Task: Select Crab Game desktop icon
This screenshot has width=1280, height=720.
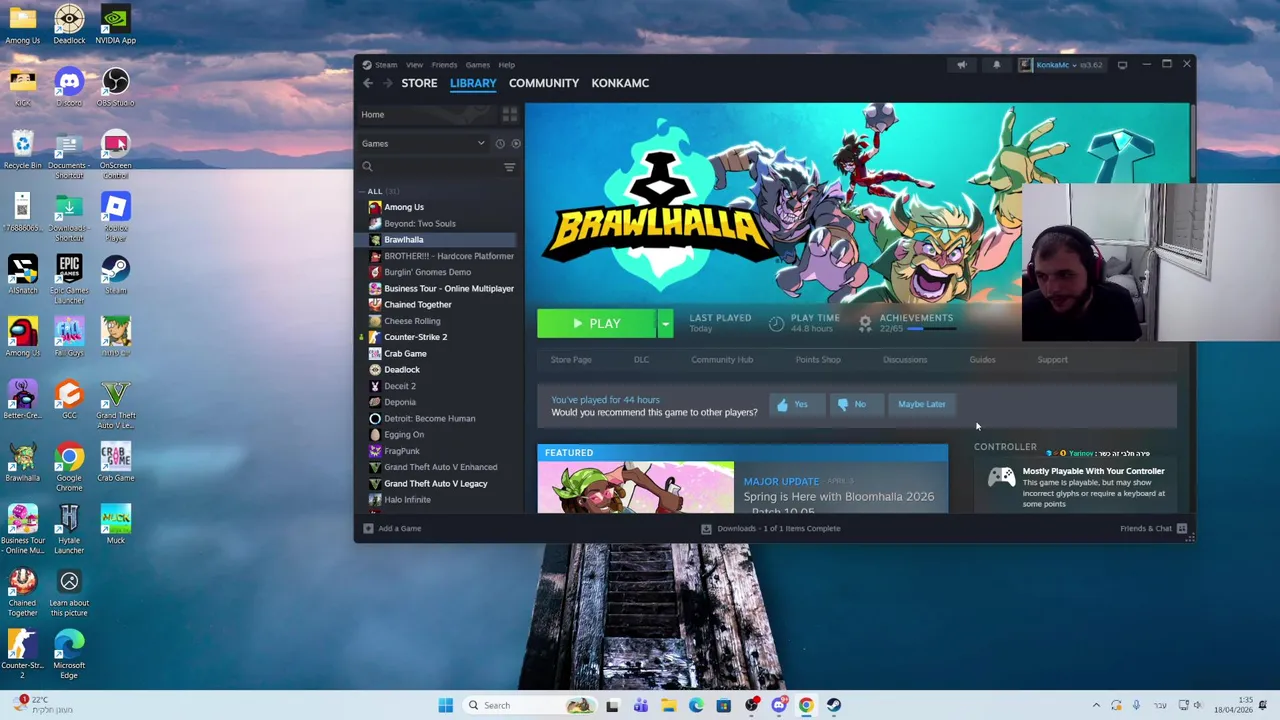Action: (x=115, y=462)
